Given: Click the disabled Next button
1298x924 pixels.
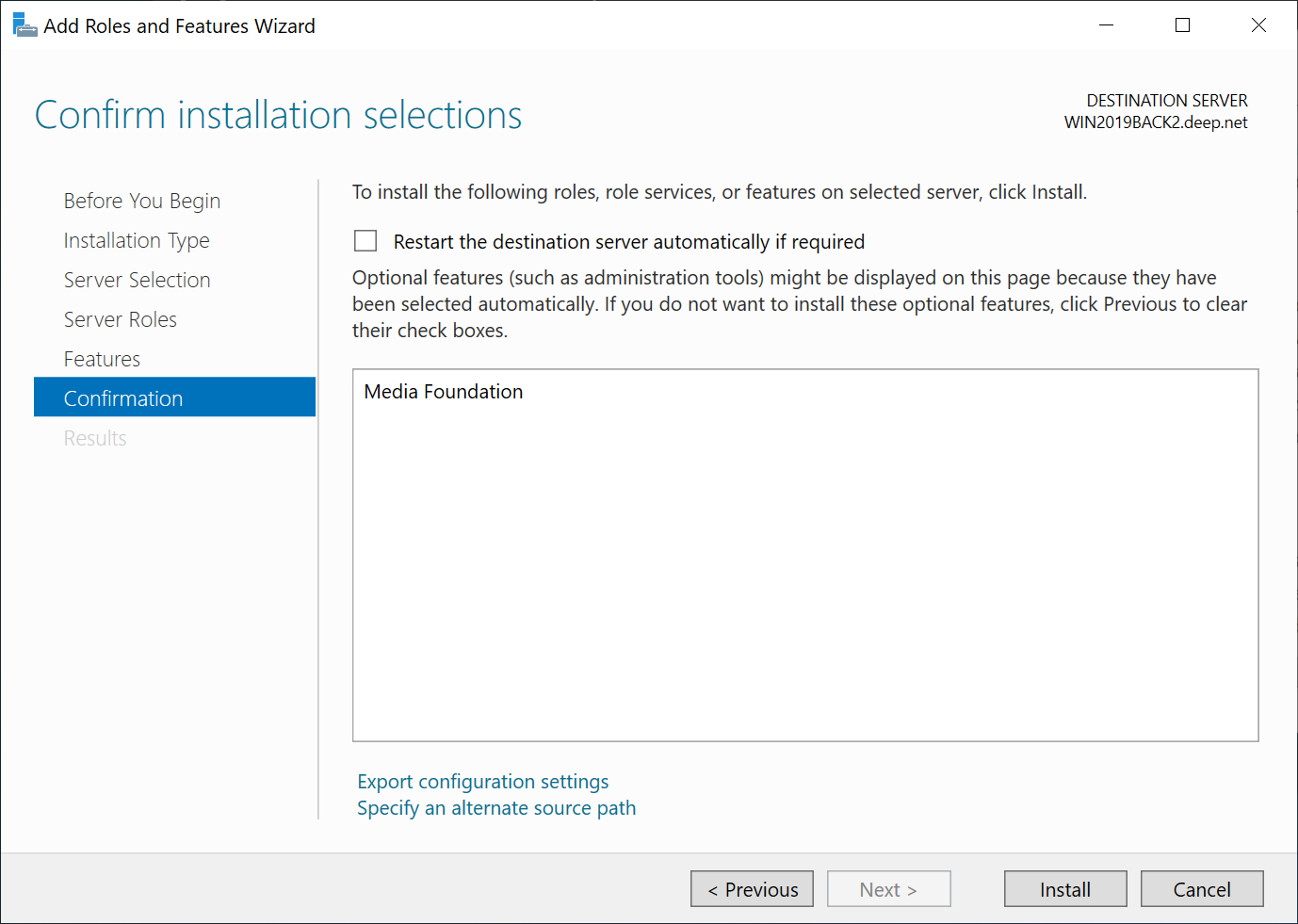Looking at the screenshot, I should (x=888, y=889).
